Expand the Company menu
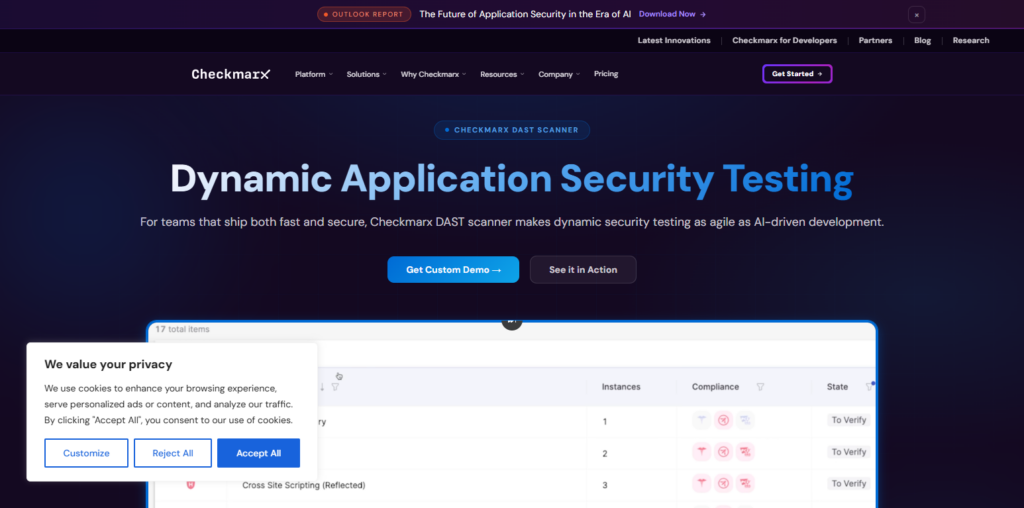 click(x=559, y=74)
